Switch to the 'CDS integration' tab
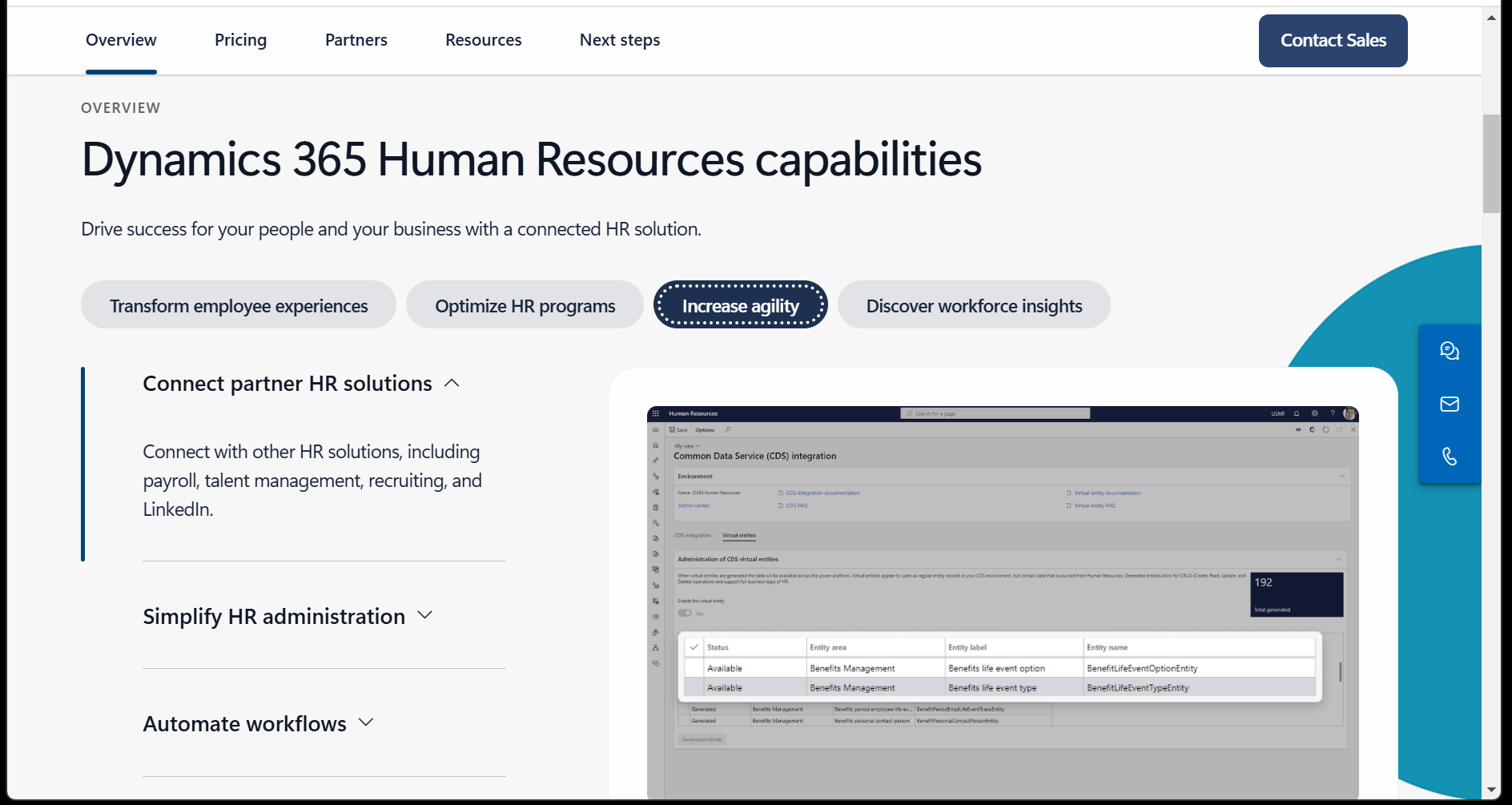This screenshot has height=805, width=1512. click(692, 535)
